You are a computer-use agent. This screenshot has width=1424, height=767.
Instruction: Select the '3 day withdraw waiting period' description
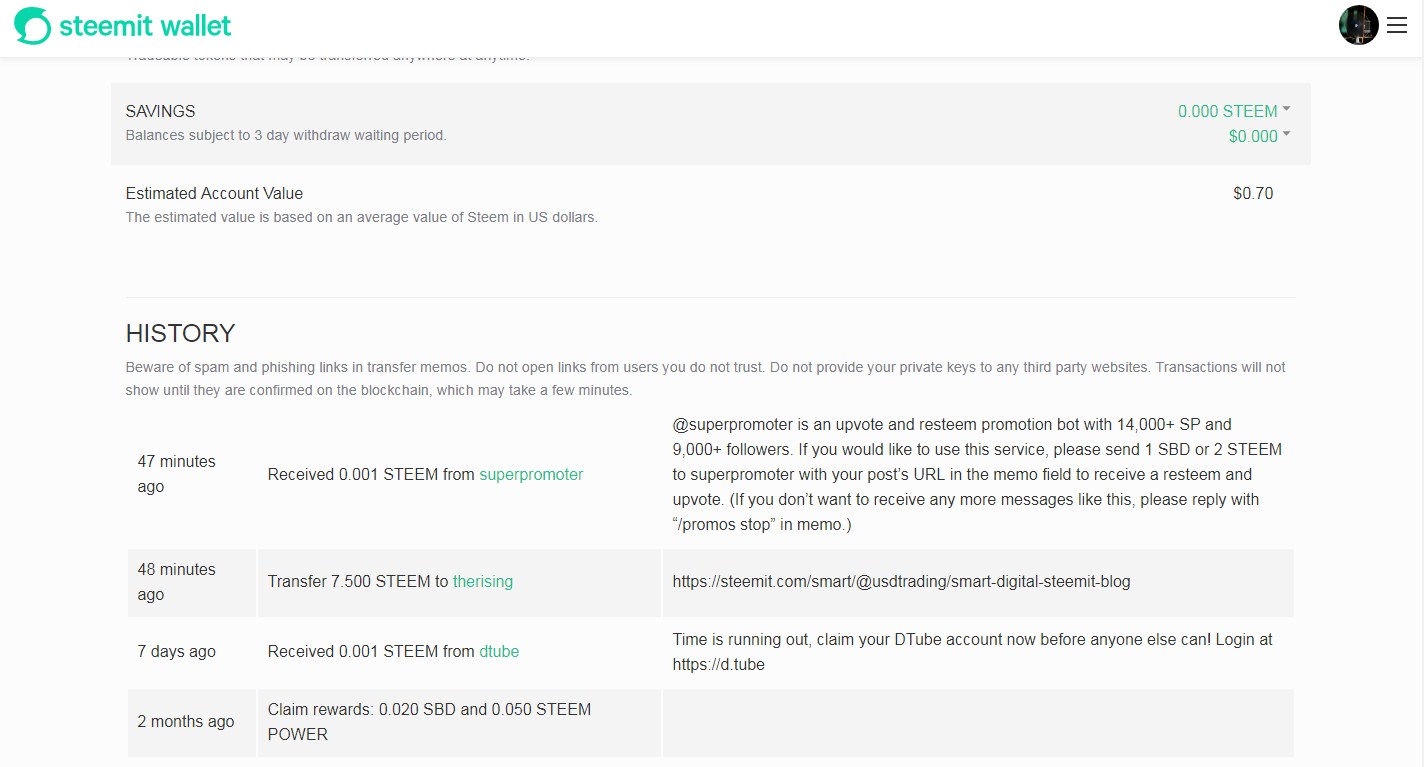286,135
